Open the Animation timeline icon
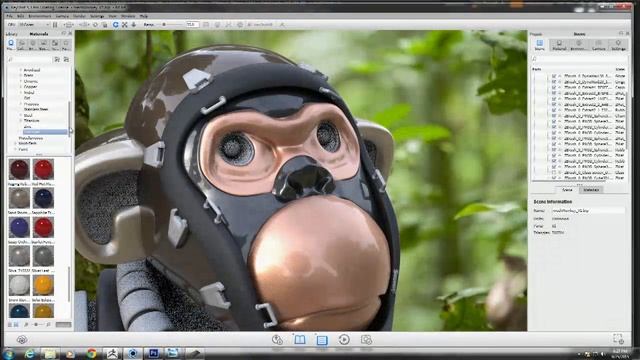Screen dimensions: 640x360 point(344,340)
